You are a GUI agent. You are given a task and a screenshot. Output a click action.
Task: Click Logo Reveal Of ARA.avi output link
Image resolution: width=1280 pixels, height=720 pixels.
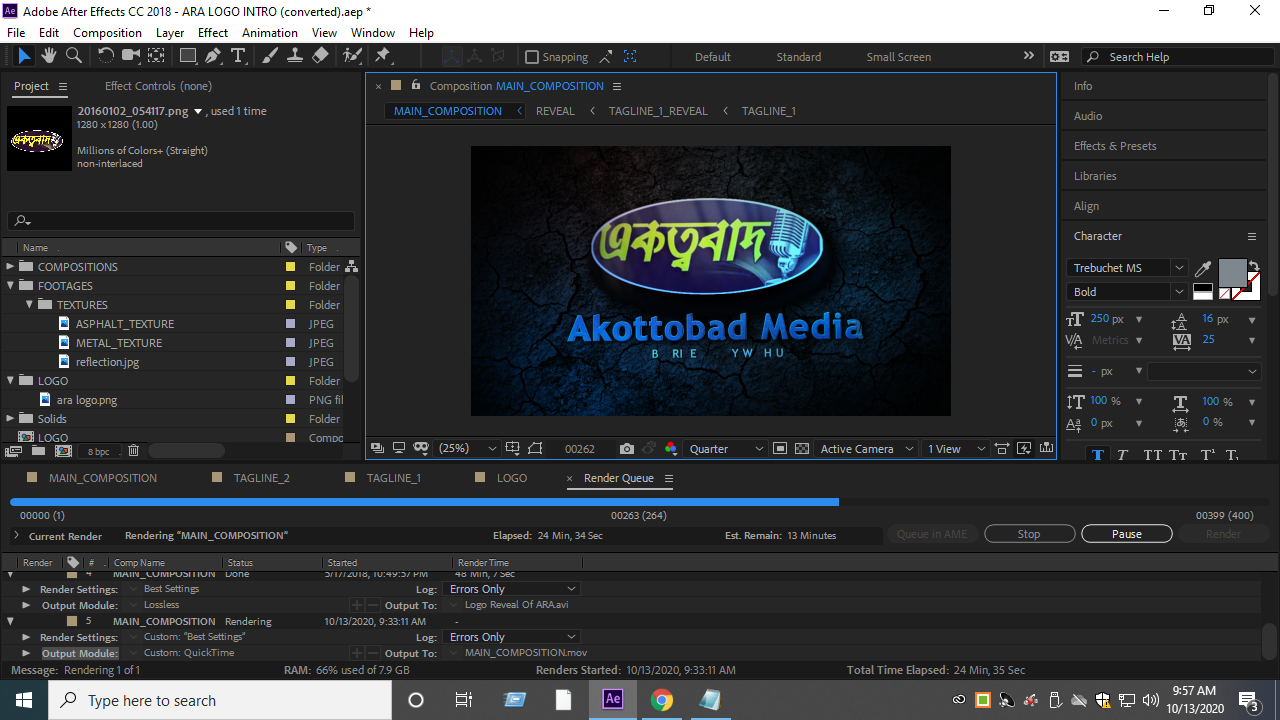(516, 605)
